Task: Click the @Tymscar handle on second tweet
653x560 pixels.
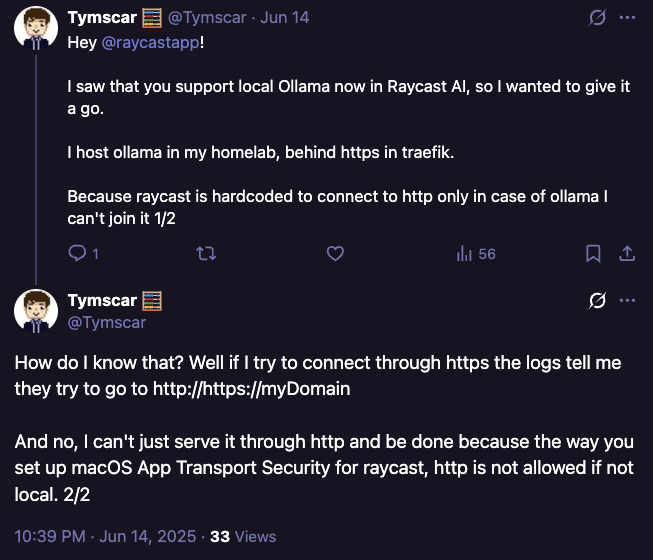Action: (107, 322)
